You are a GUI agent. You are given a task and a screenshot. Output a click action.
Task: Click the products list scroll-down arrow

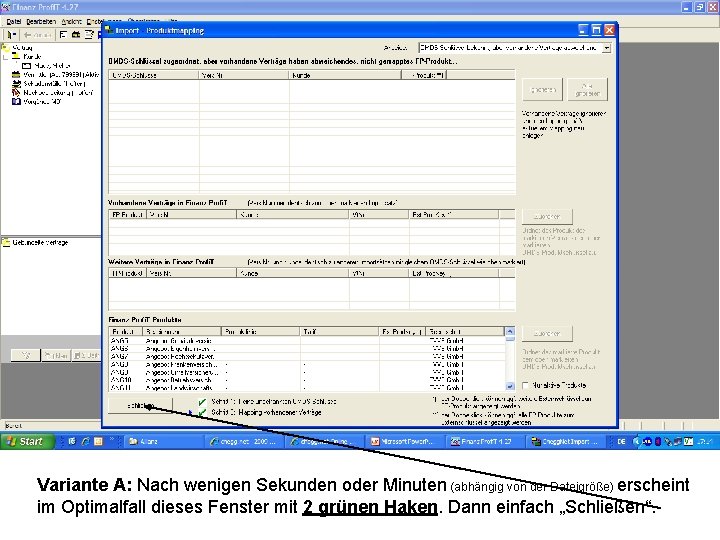pyautogui.click(x=510, y=386)
